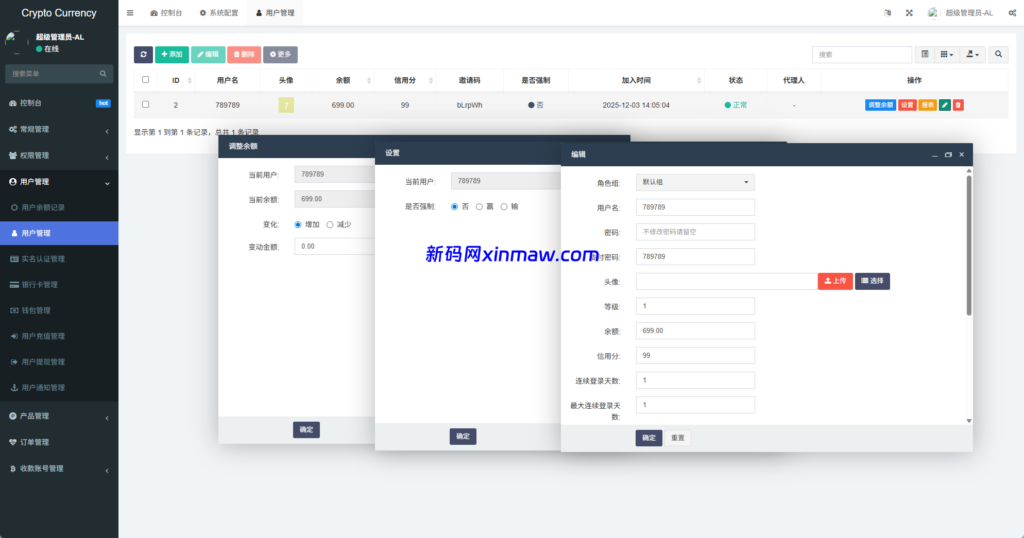
Task: Toggle the sidebar with the hamburger icon
Action: coord(130,12)
